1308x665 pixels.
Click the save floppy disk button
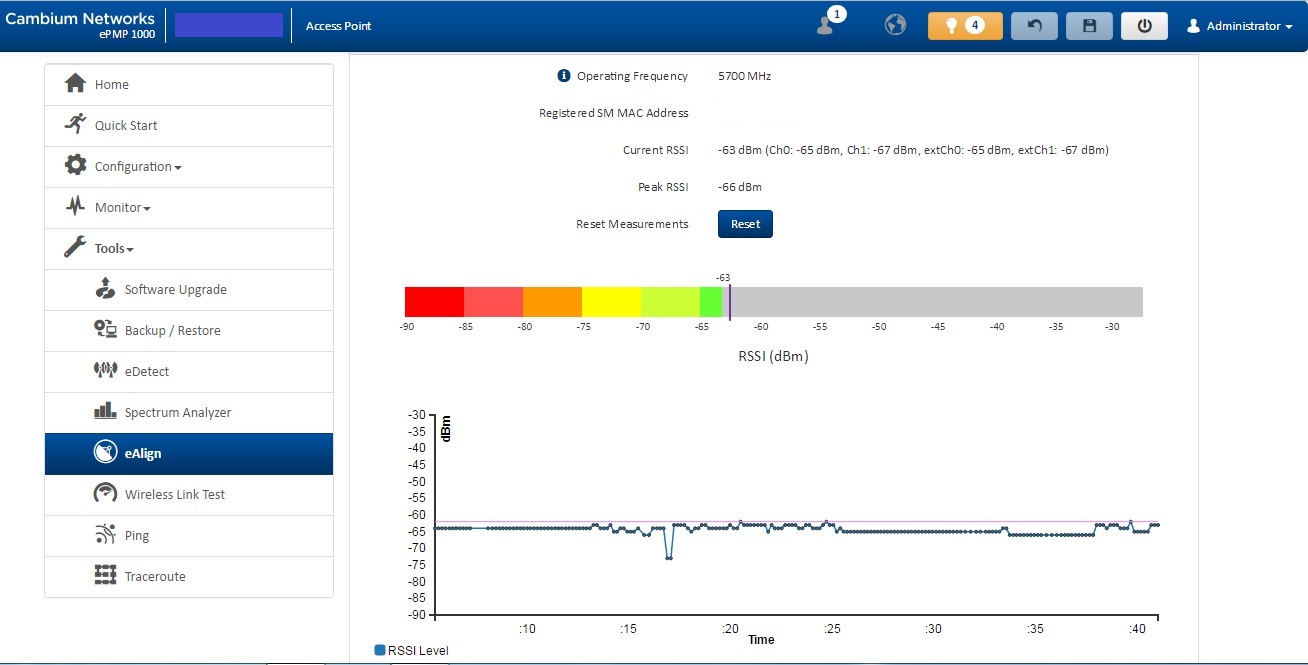coord(1089,26)
